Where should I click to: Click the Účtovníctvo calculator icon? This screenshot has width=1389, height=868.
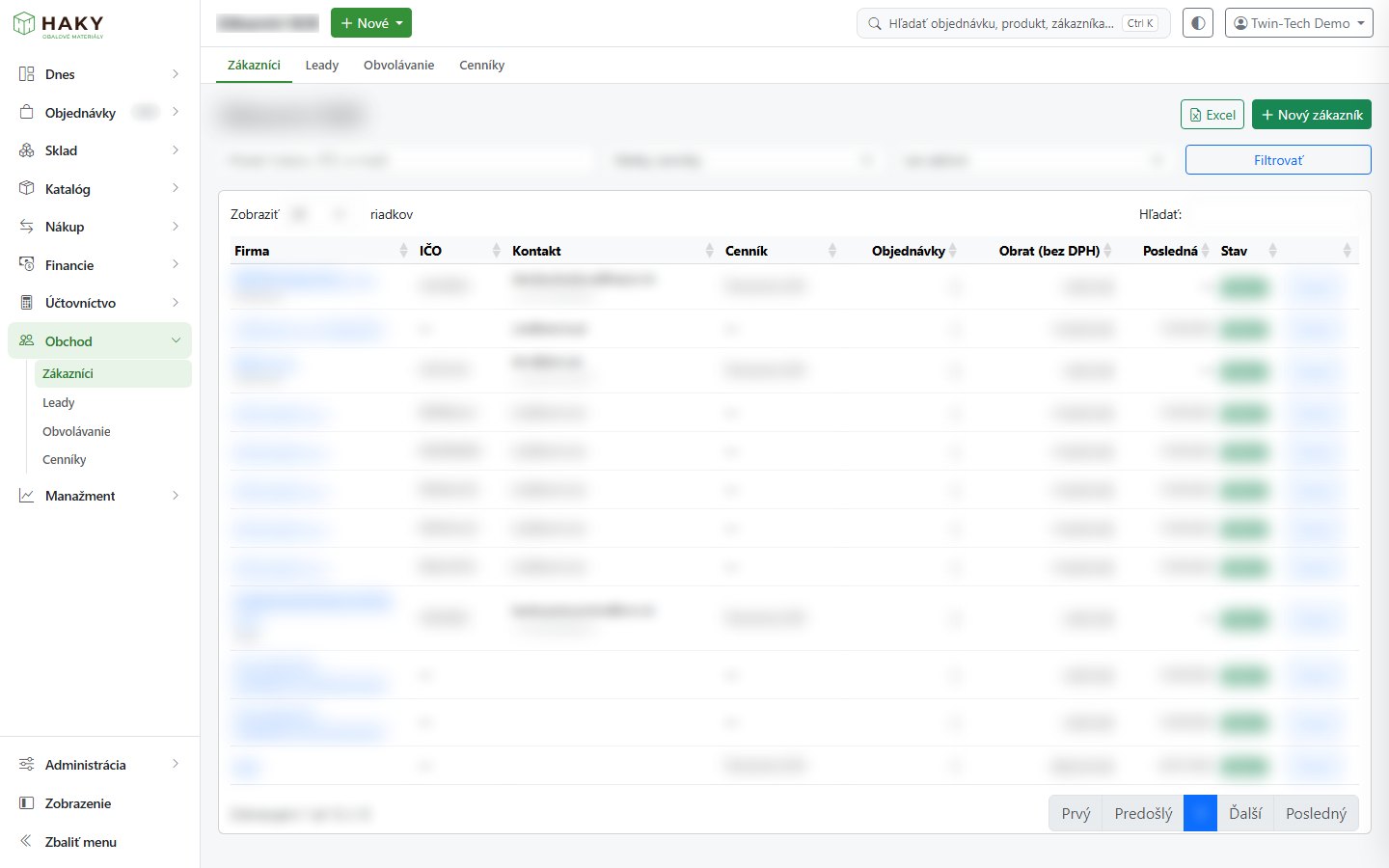[x=27, y=303]
